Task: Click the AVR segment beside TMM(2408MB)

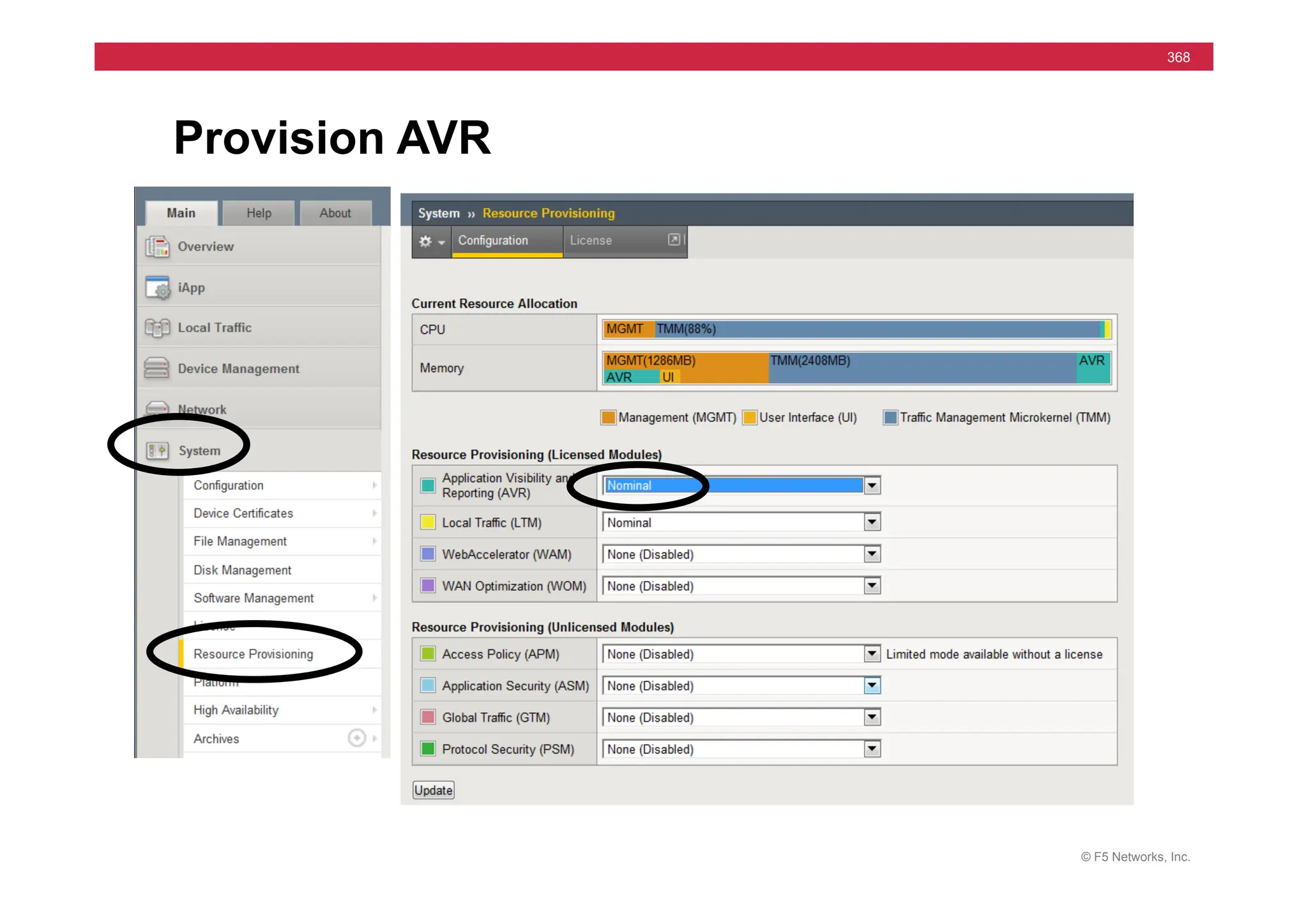Action: (x=1093, y=367)
